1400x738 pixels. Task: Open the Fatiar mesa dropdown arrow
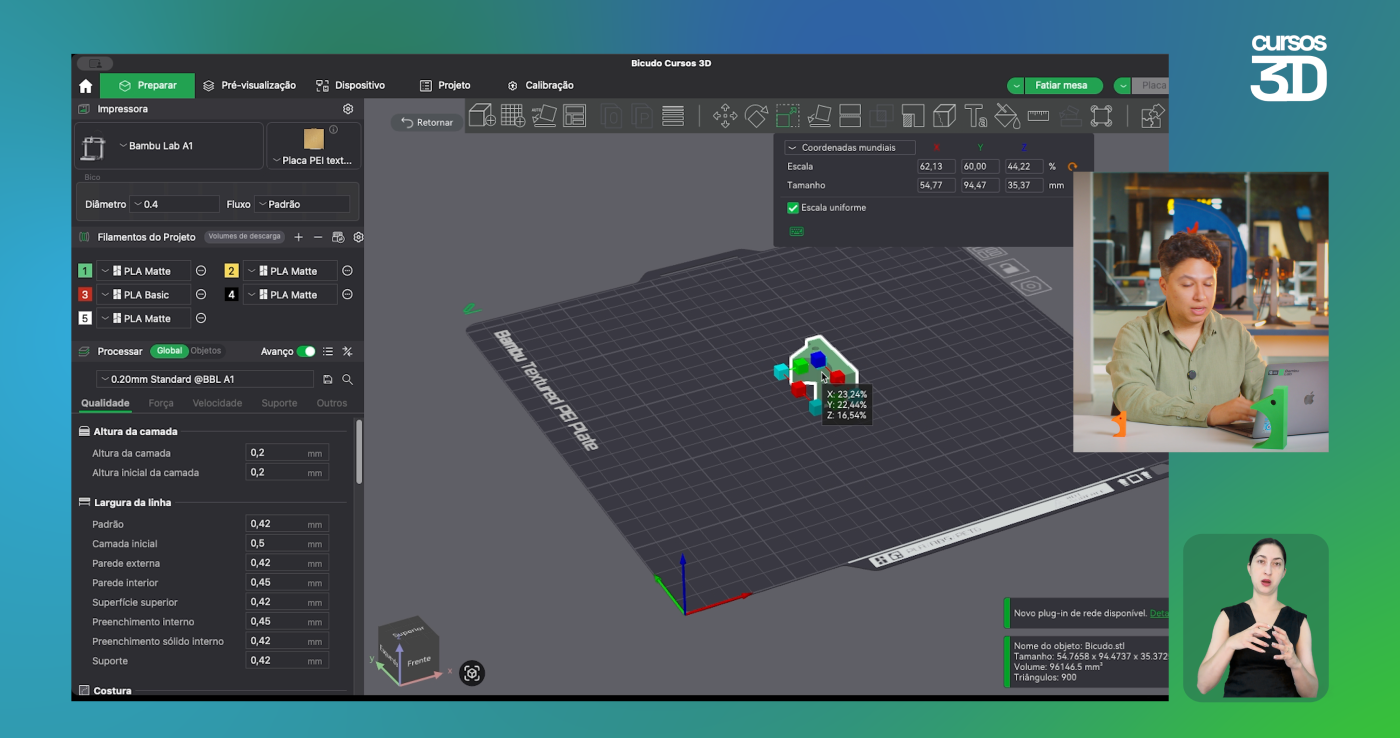pos(1016,86)
